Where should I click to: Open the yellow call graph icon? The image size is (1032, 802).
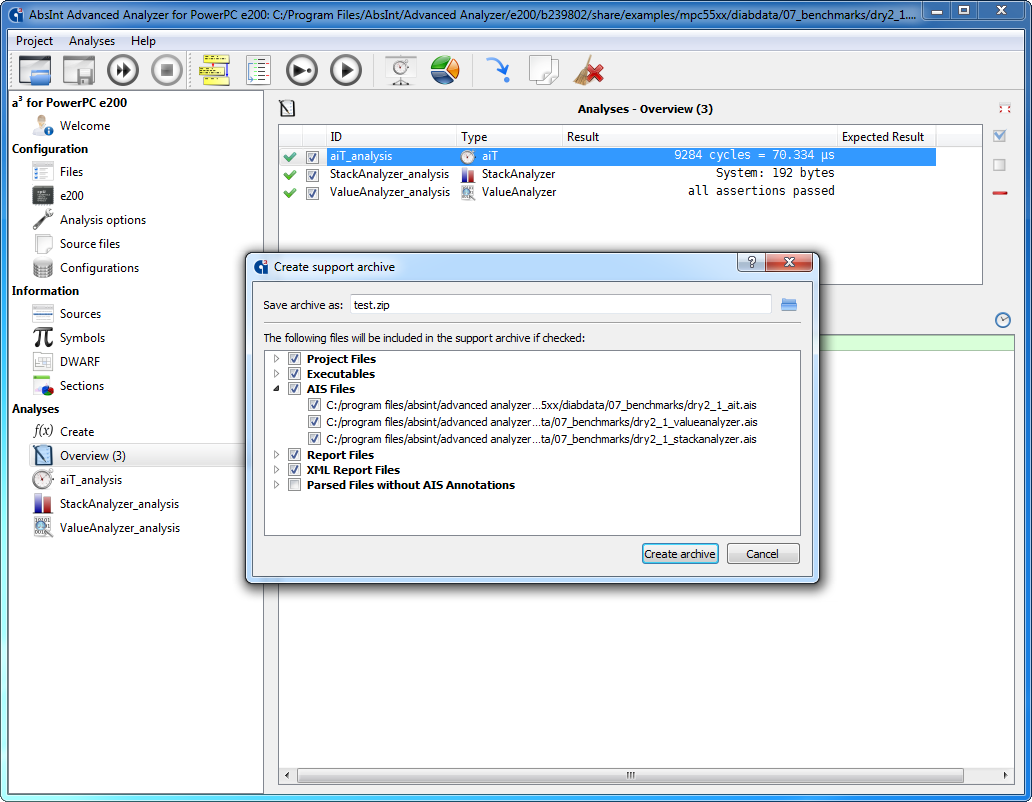[215, 70]
